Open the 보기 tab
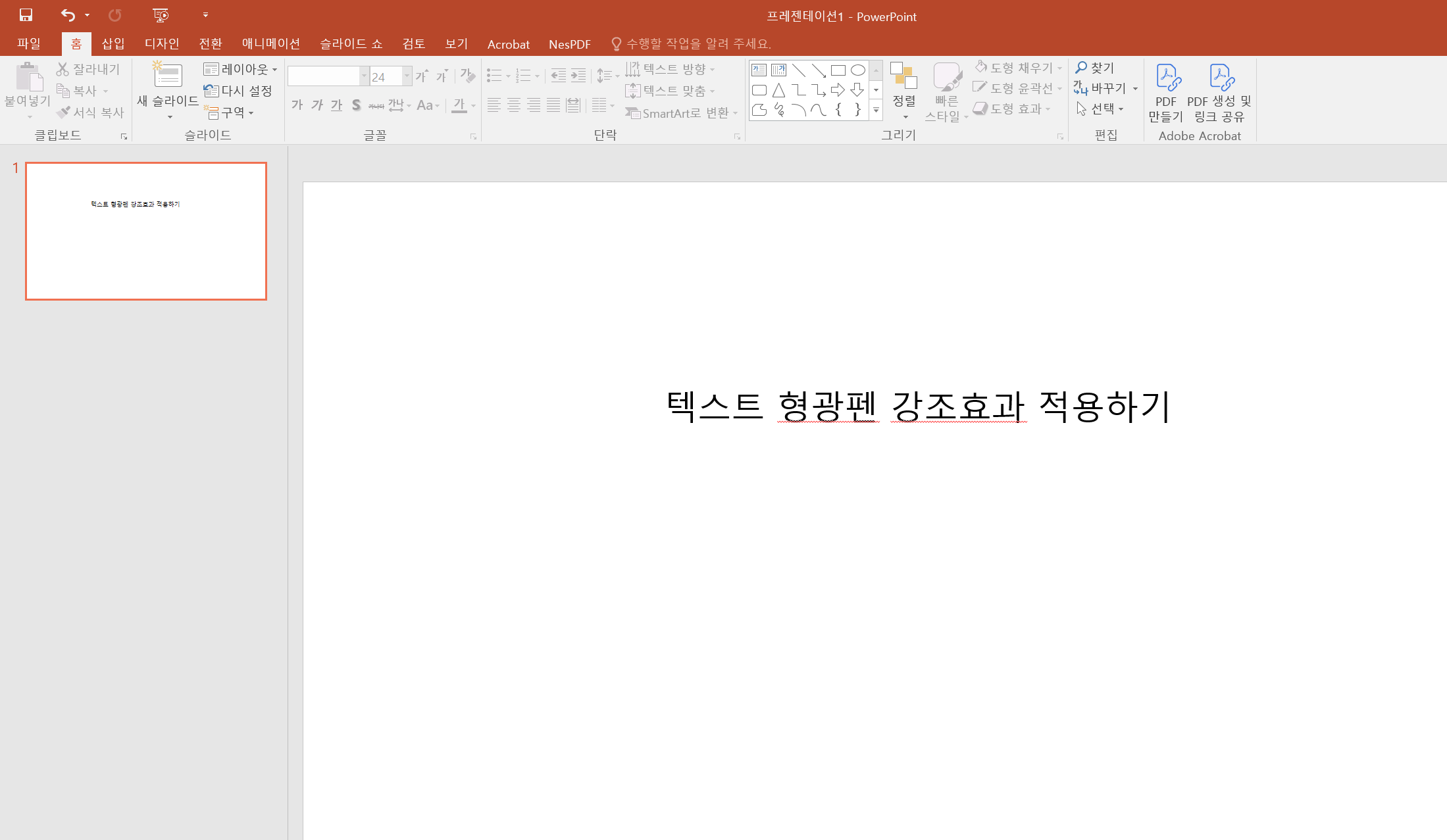This screenshot has height=840, width=1447. pyautogui.click(x=456, y=43)
